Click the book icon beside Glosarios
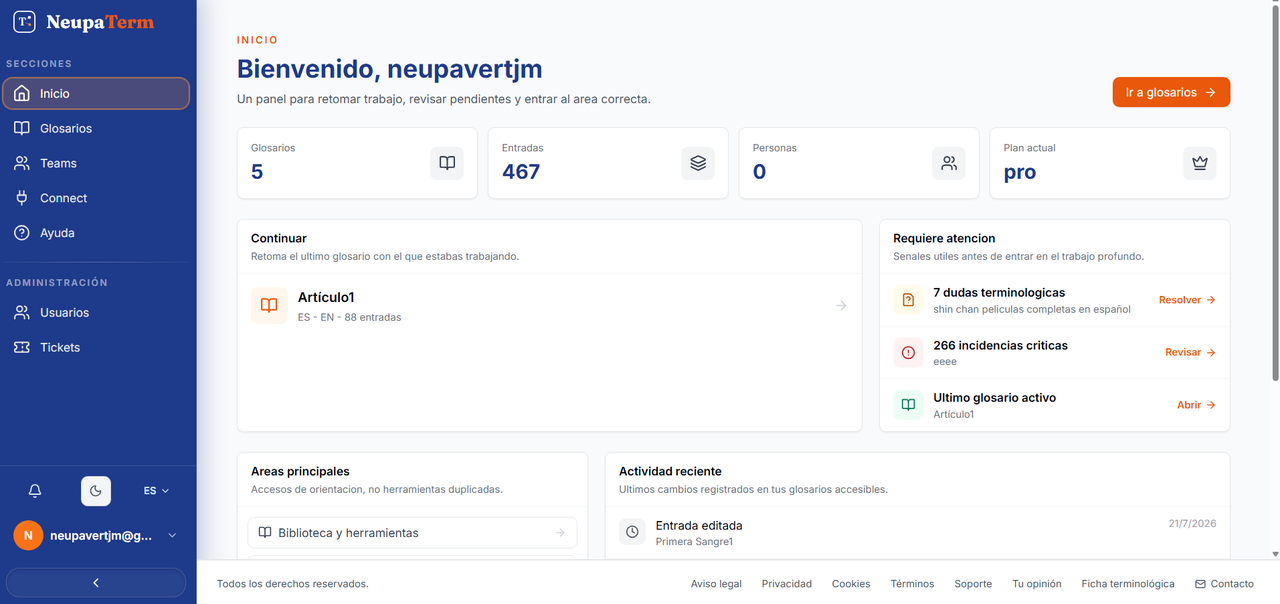1280x604 pixels. click(x=22, y=128)
